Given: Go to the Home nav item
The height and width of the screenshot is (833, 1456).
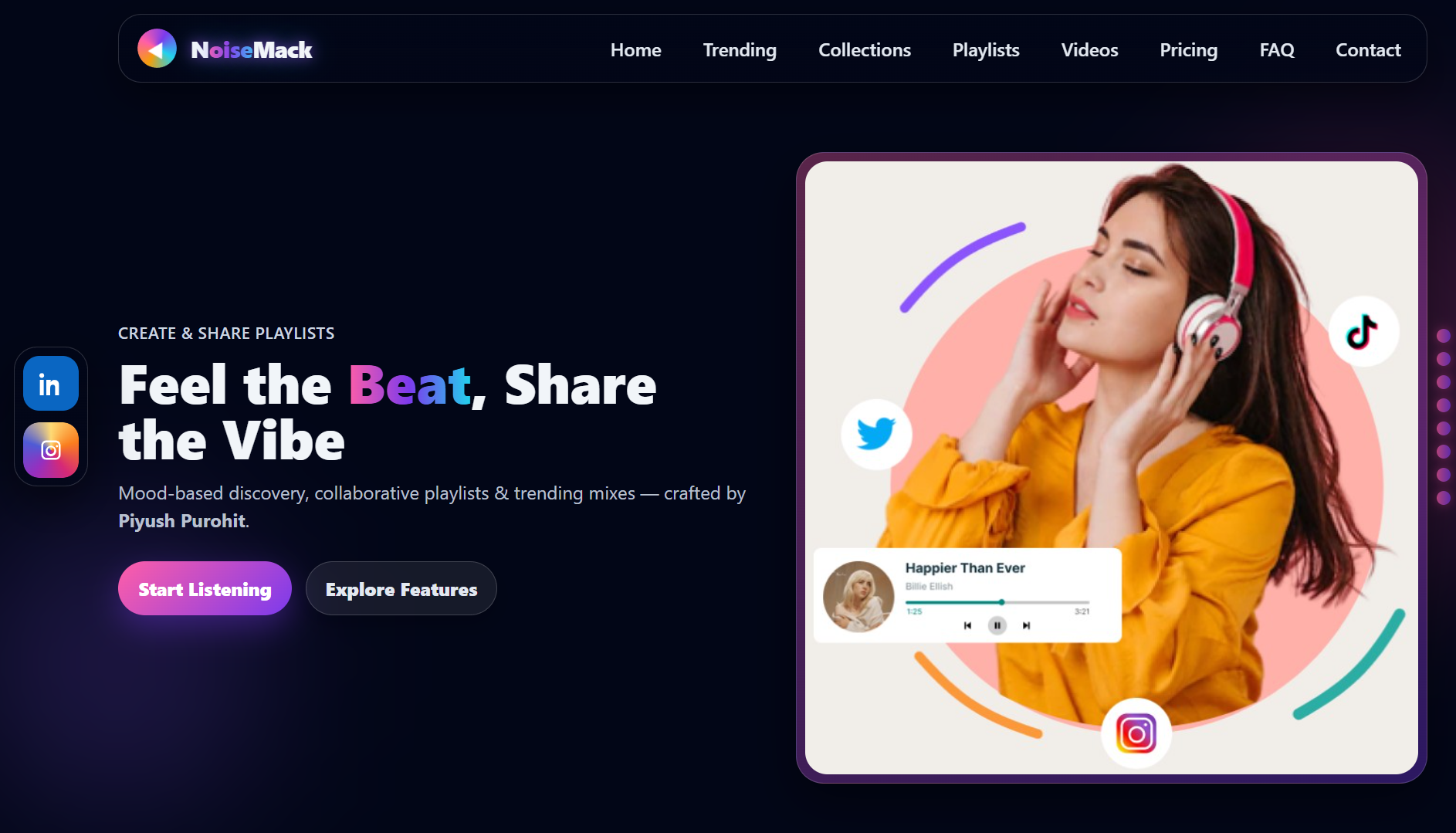Looking at the screenshot, I should (x=635, y=50).
